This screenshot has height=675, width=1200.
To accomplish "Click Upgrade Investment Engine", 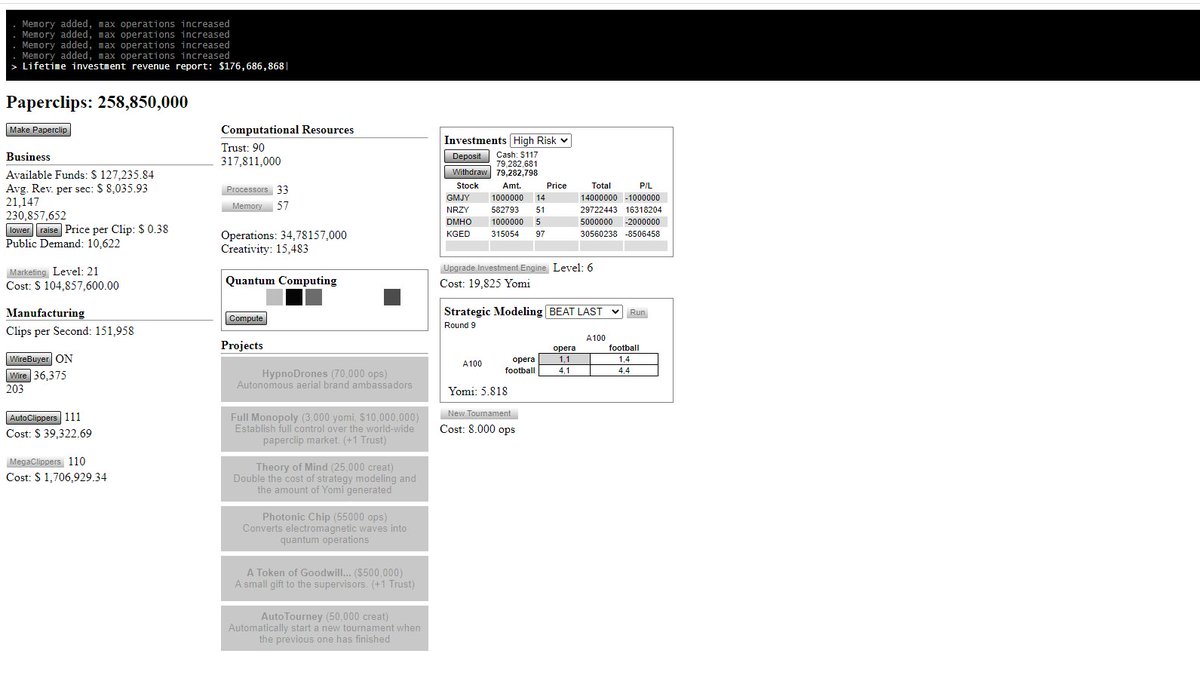I will click(495, 268).
